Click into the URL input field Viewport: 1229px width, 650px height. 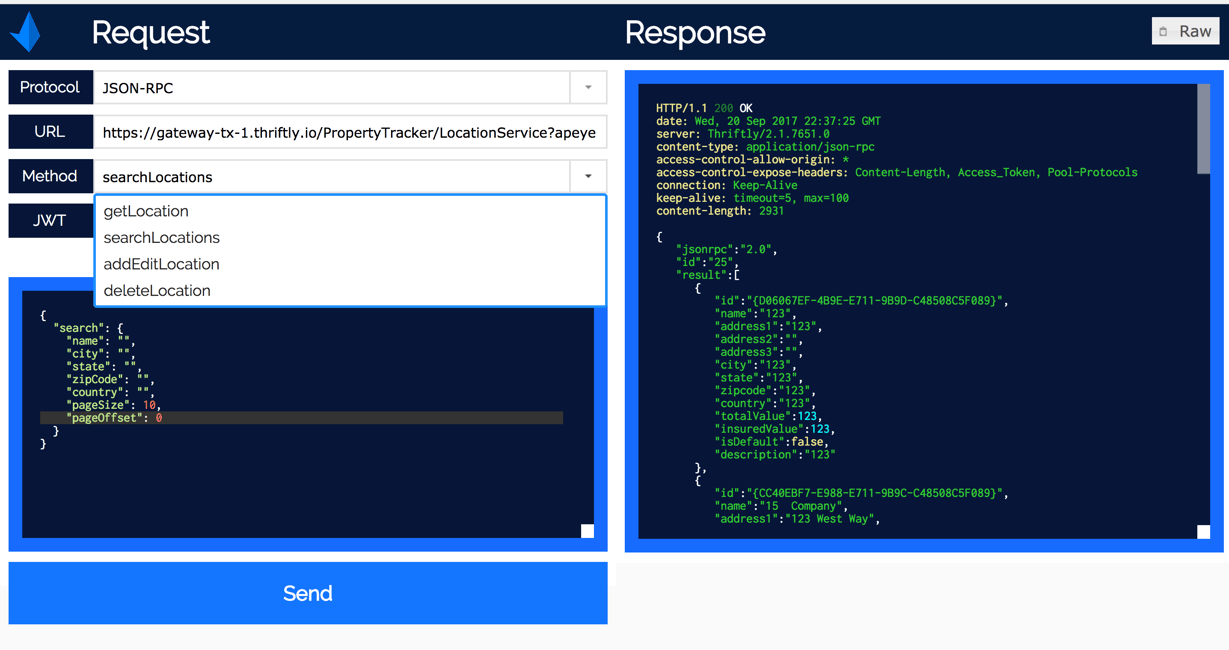pos(349,132)
